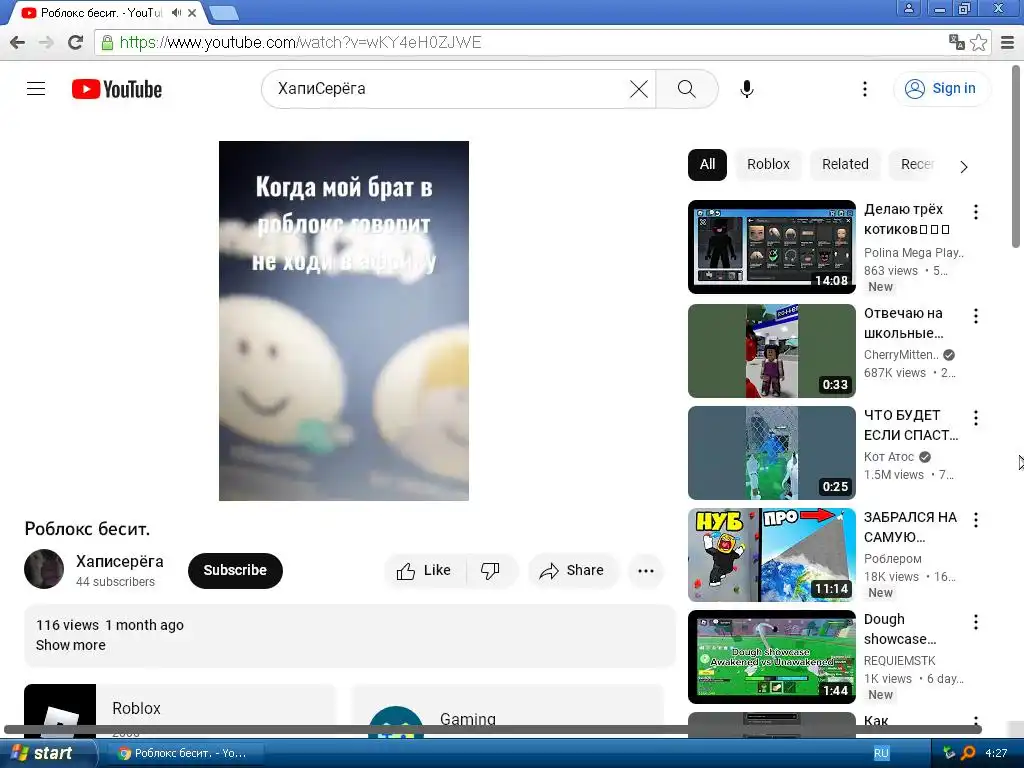
Task: Open Chrome hamburger menu
Action: 1008,42
